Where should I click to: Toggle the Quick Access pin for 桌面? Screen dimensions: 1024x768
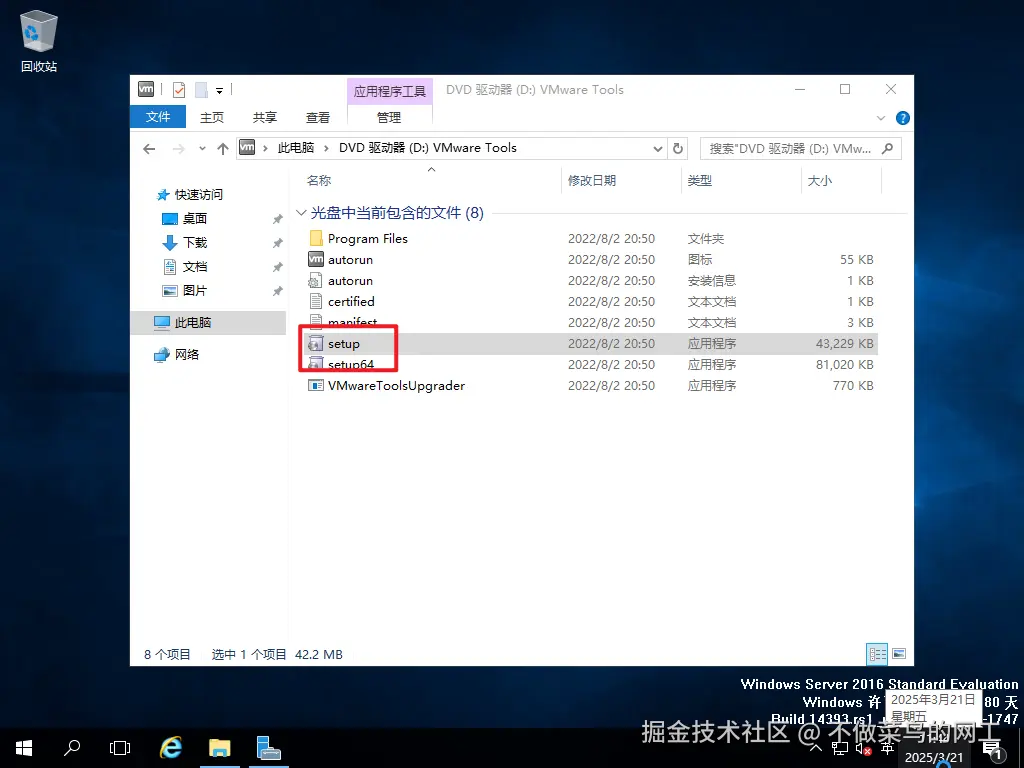click(x=278, y=218)
